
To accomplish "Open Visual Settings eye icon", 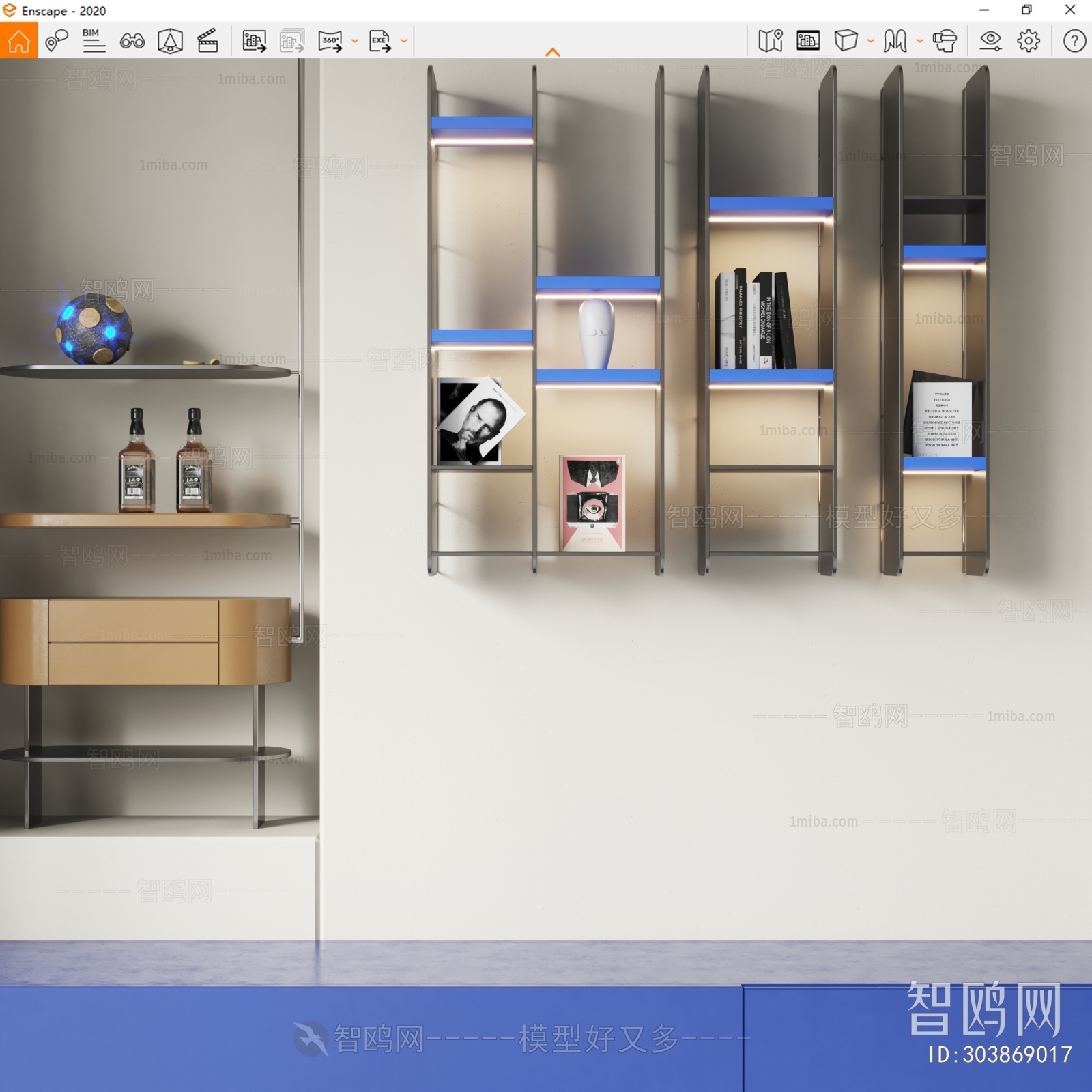I will 990,41.
